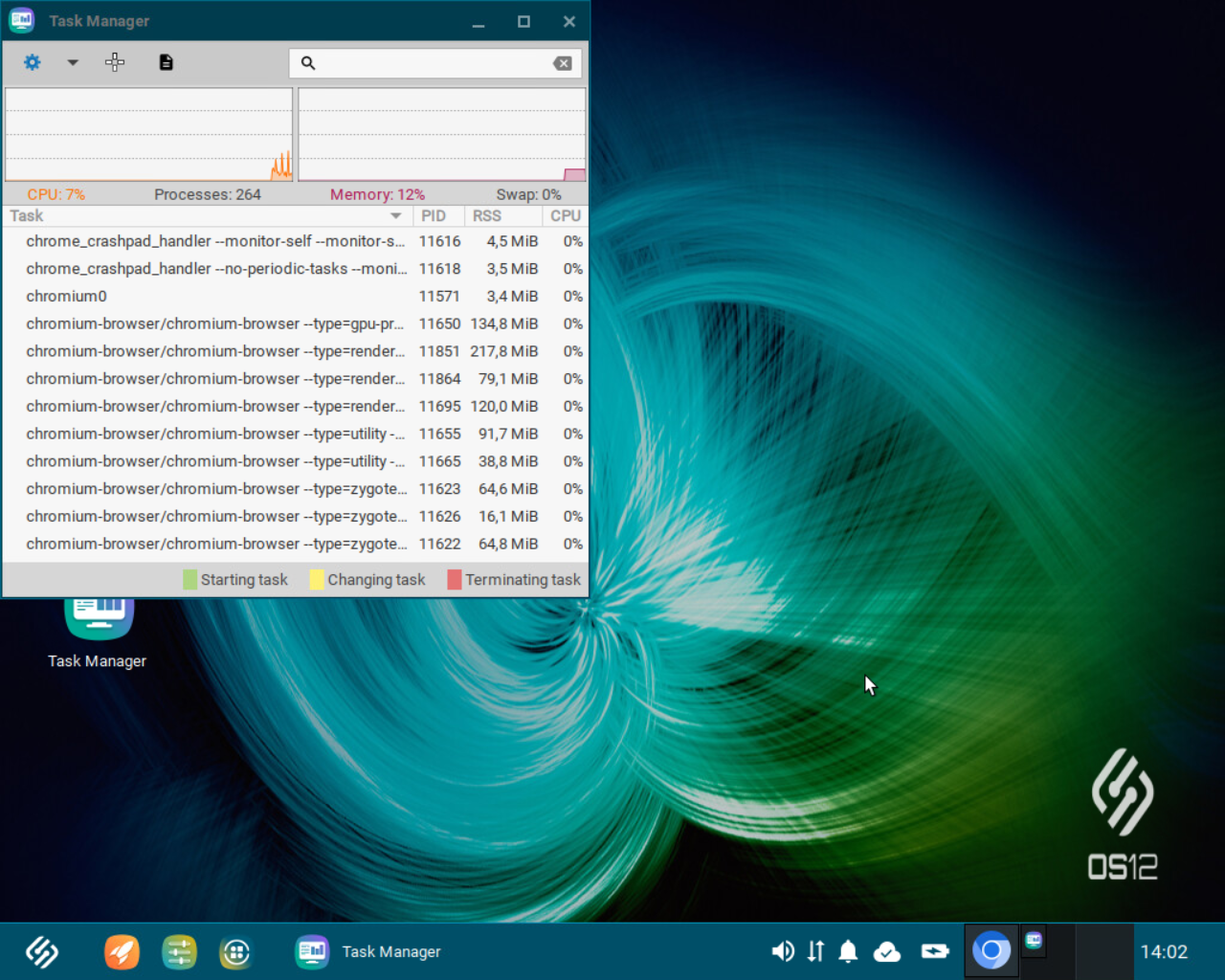This screenshot has width=1225, height=980.
Task: Sort processes by CPU column header
Action: (x=565, y=216)
